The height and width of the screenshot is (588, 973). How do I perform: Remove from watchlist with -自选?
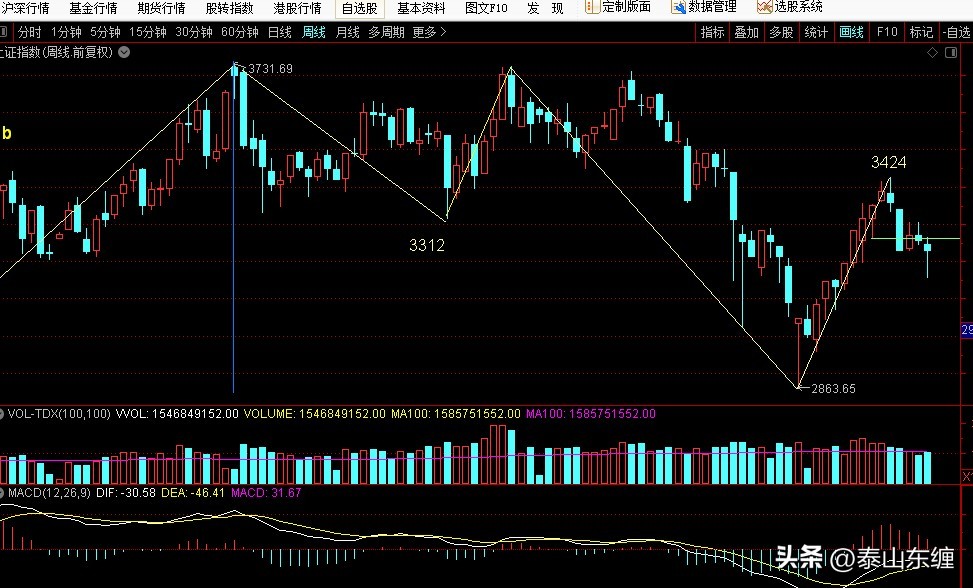(x=955, y=32)
